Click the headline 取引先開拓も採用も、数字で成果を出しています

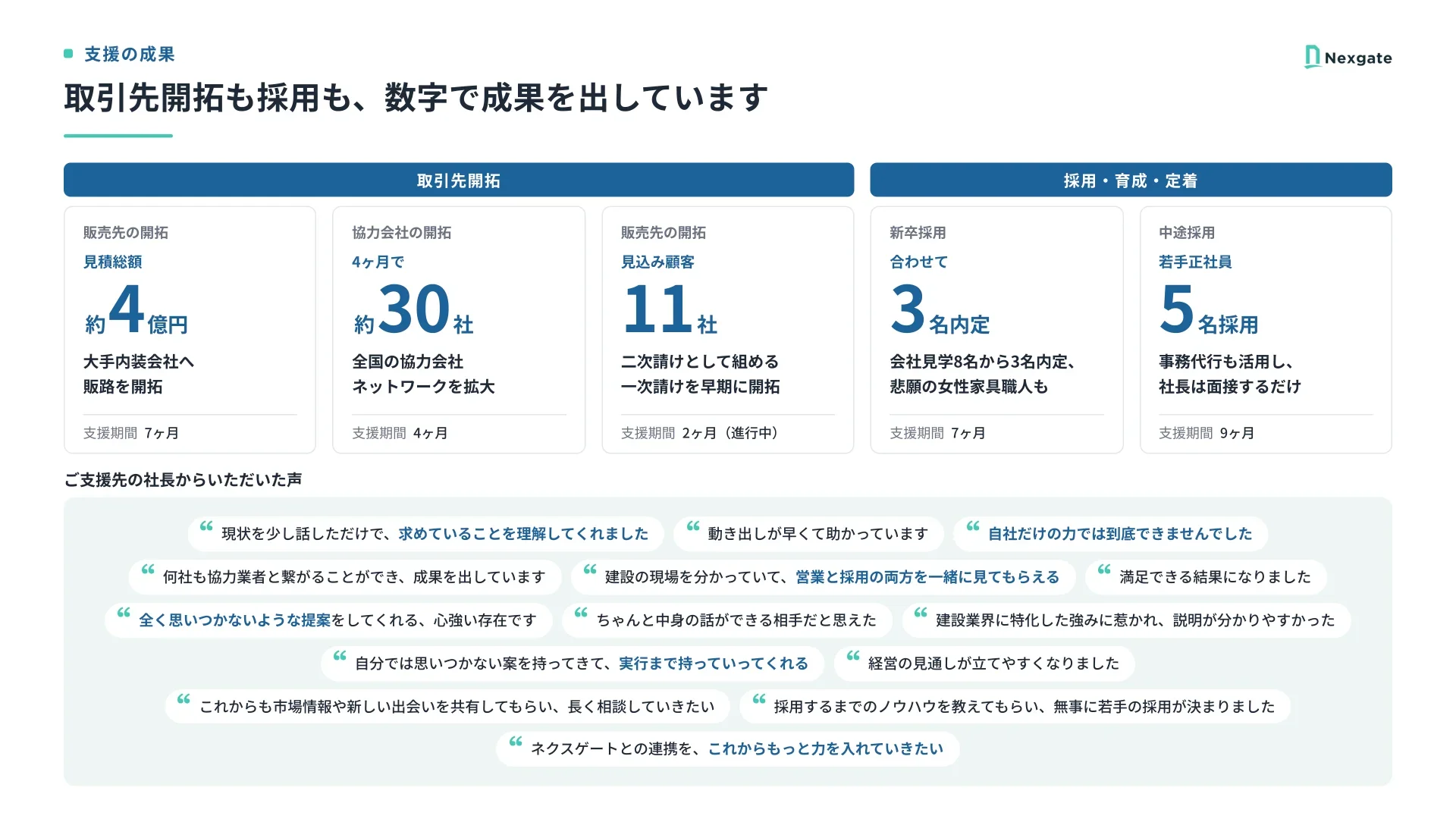coord(416,98)
